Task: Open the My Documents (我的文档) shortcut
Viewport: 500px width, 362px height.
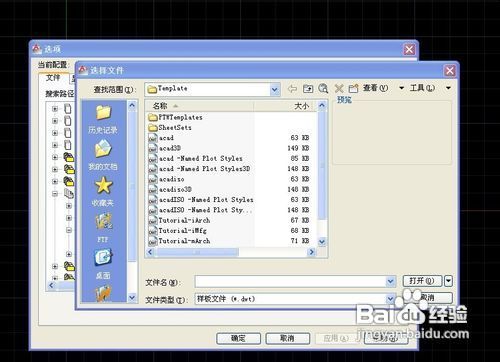Action: click(x=103, y=155)
